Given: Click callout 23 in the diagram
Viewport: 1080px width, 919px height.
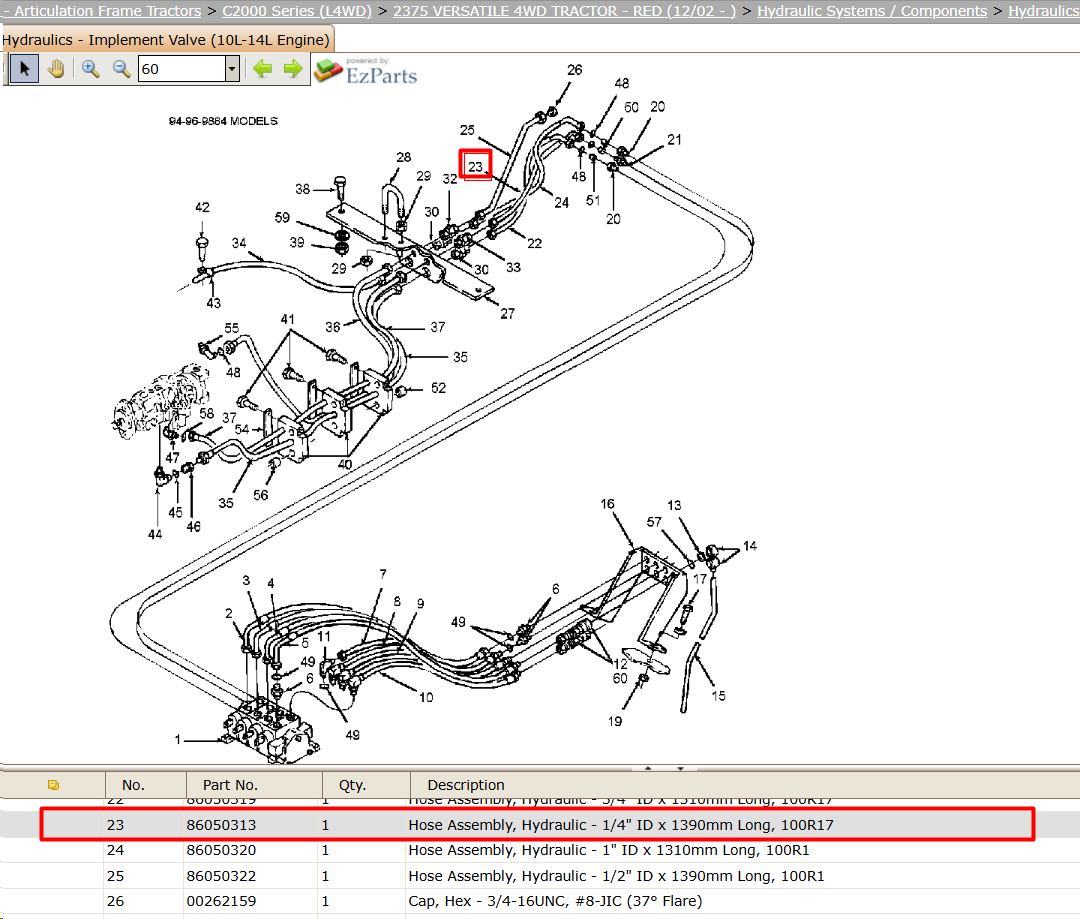Looking at the screenshot, I should [475, 166].
